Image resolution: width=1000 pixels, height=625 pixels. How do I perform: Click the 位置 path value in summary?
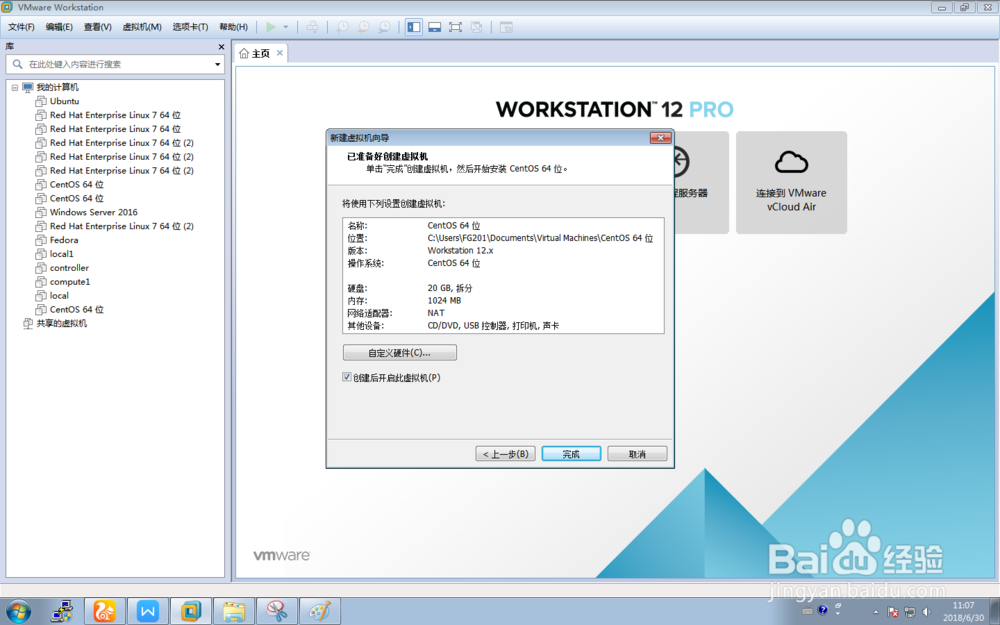pos(540,238)
